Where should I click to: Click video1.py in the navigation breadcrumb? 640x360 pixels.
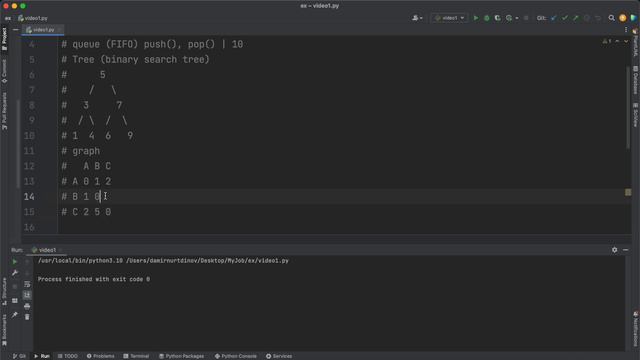point(33,18)
